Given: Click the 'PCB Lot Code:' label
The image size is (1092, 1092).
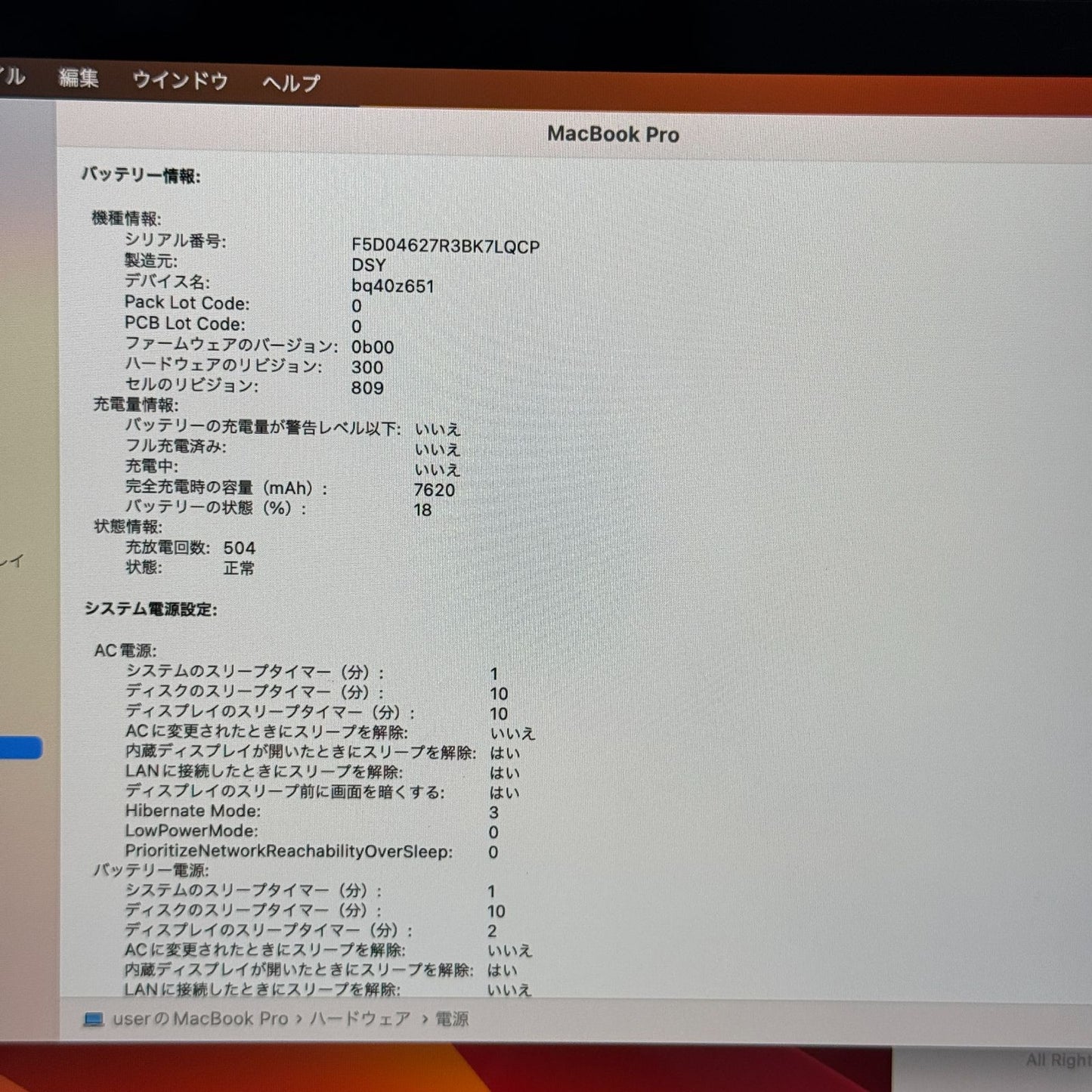Looking at the screenshot, I should [185, 323].
